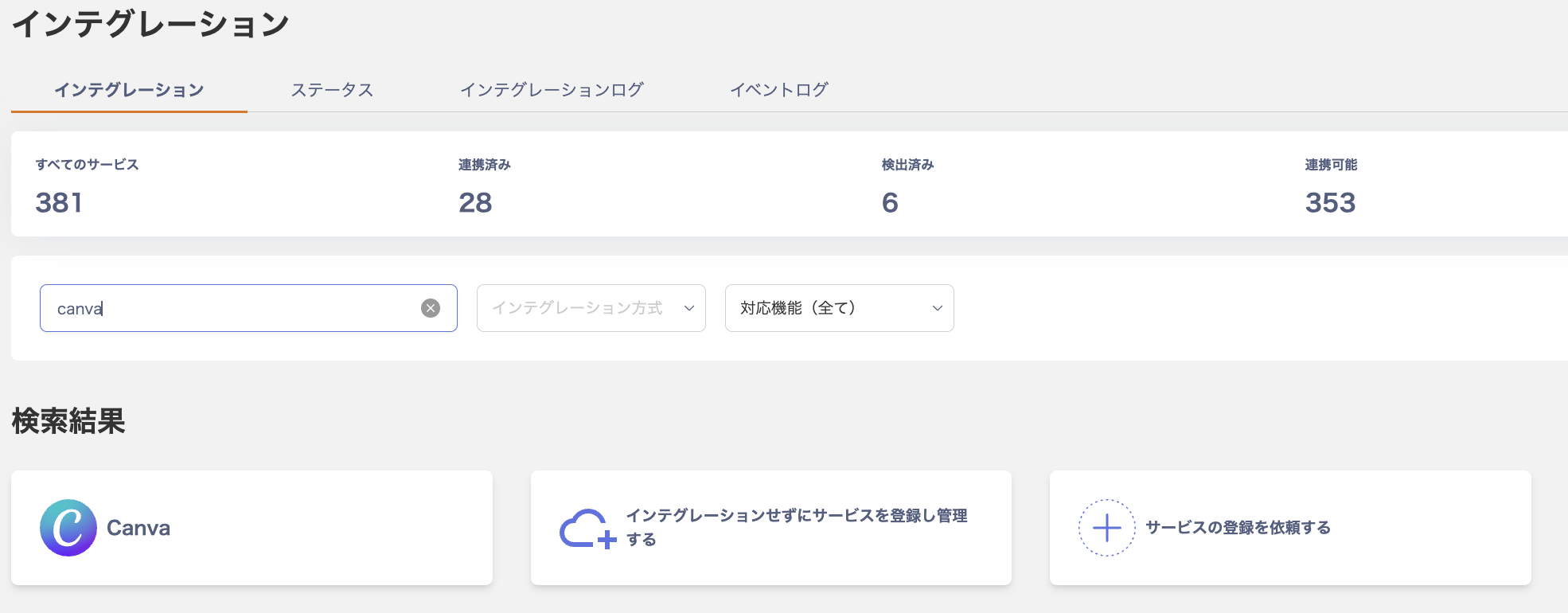
Task: Click the 連携済み count 28
Action: point(475,203)
